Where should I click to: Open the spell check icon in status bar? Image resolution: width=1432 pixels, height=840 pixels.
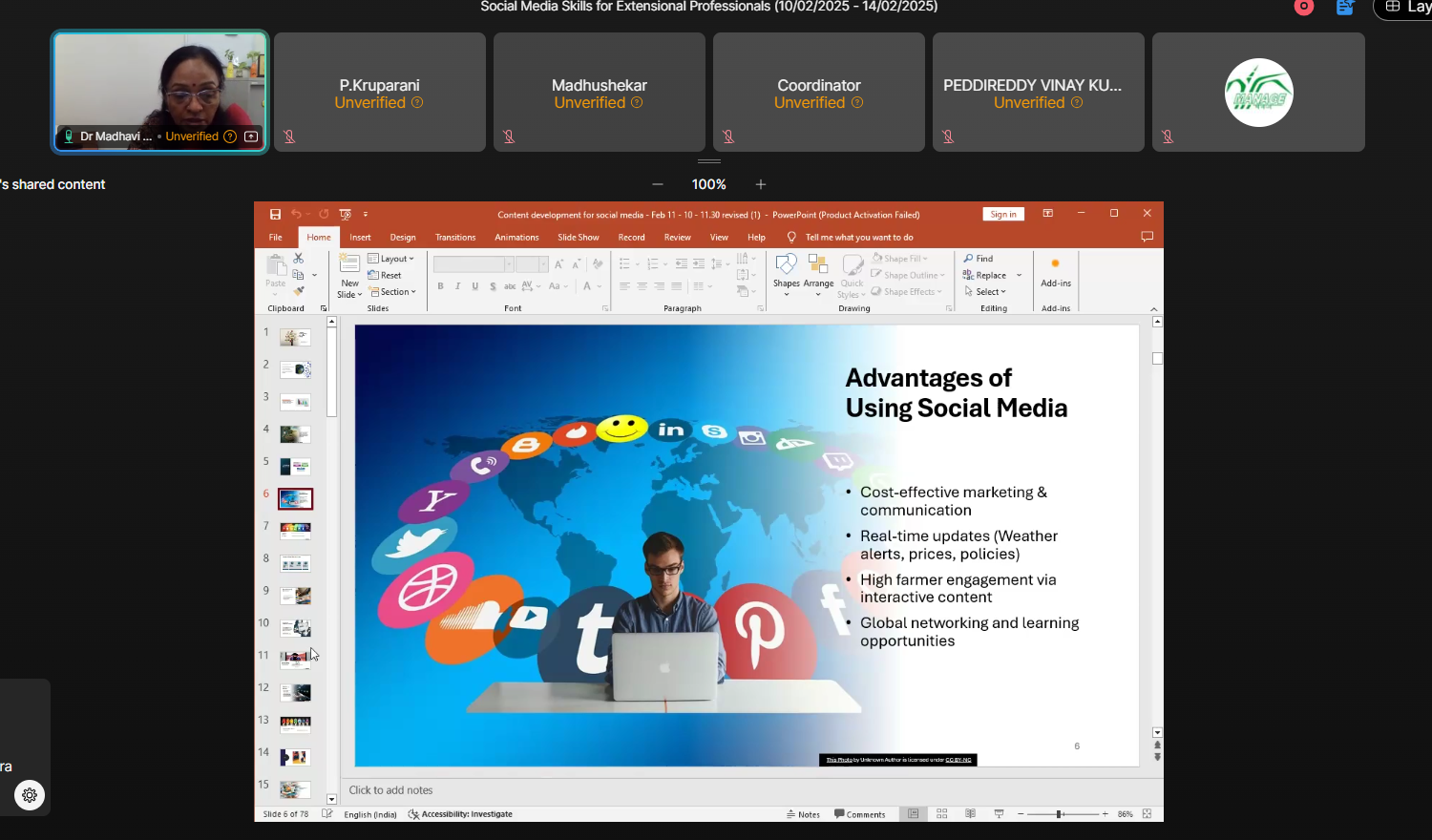327,814
